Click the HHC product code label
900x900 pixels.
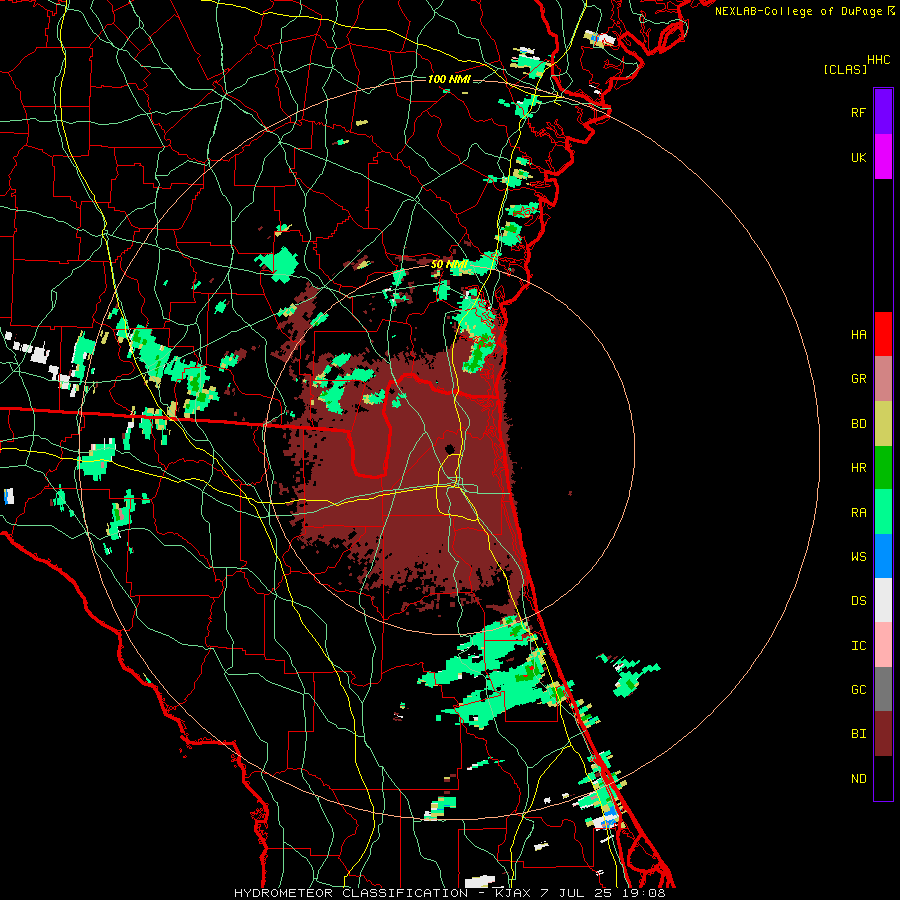pos(878,60)
